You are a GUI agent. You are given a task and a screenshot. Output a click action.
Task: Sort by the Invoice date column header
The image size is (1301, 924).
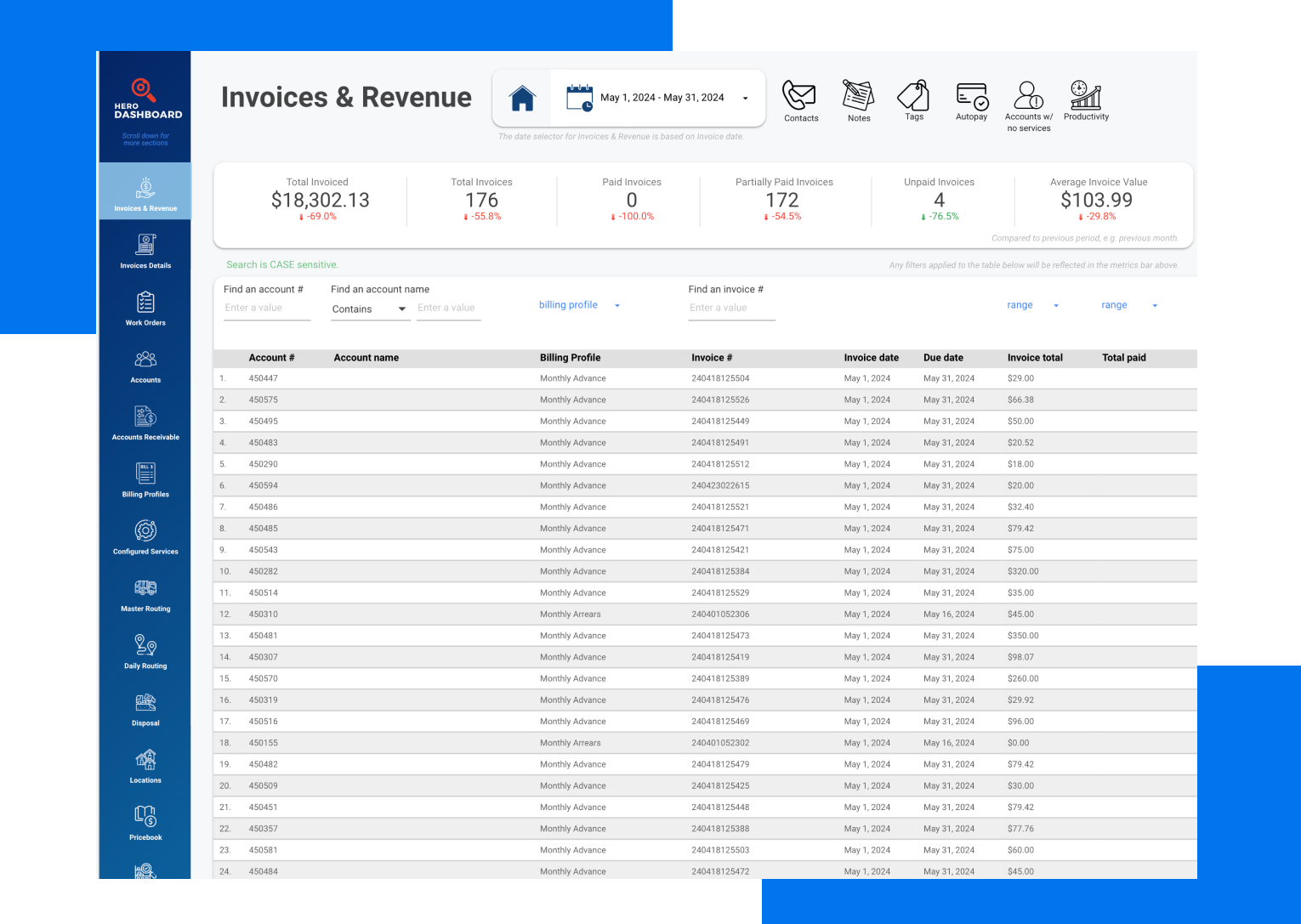point(871,358)
